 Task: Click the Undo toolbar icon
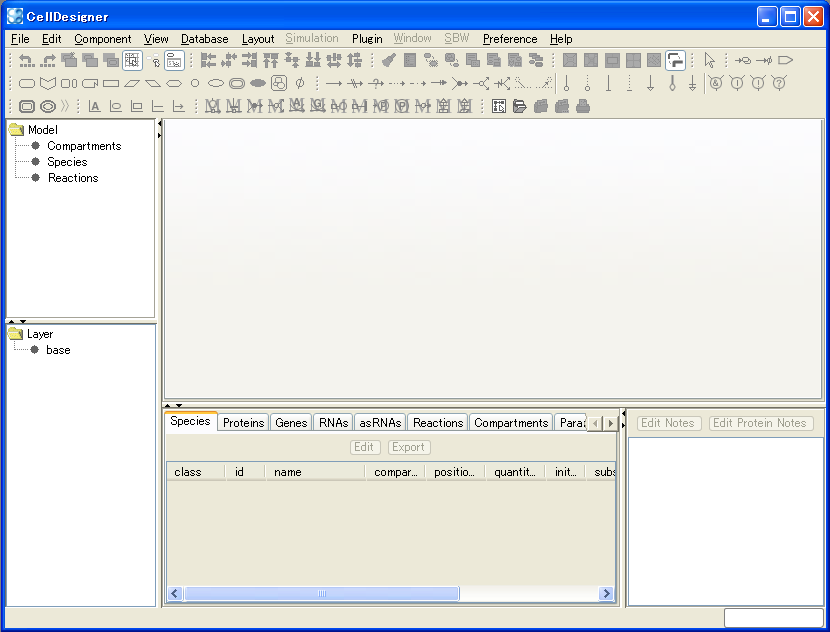26,61
